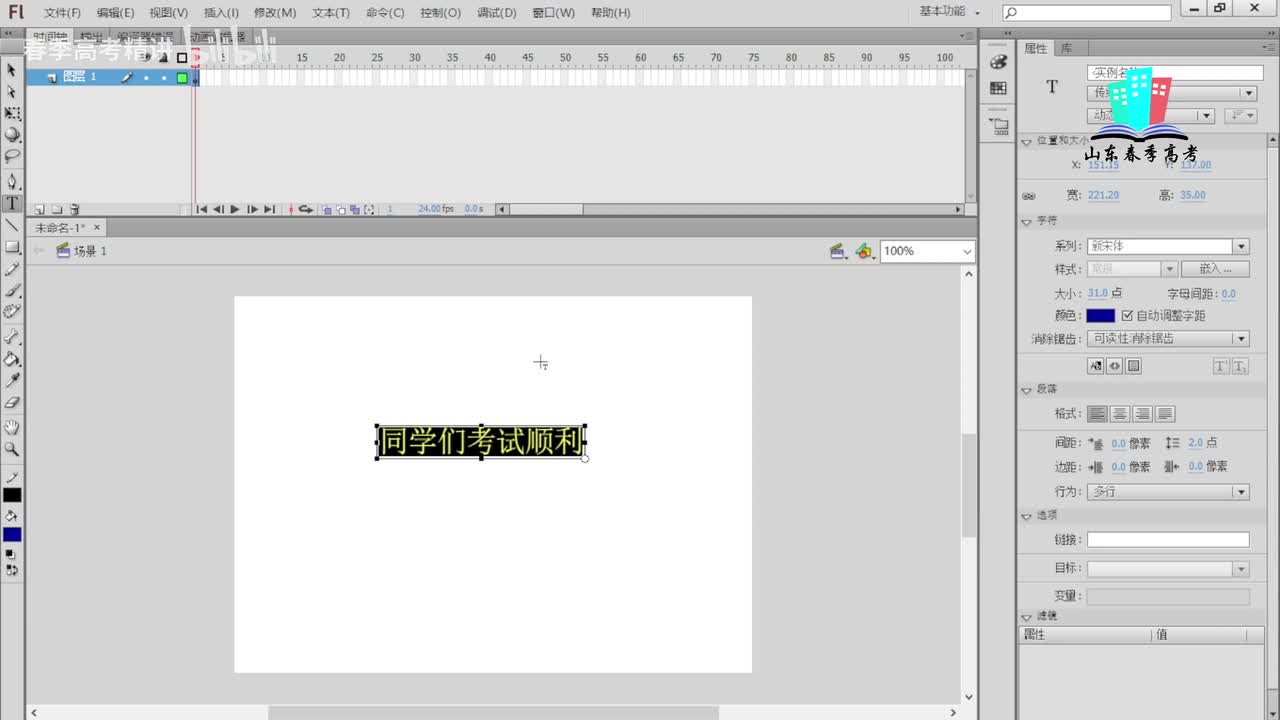
Task: Select the Hand tool
Action: tap(12, 427)
